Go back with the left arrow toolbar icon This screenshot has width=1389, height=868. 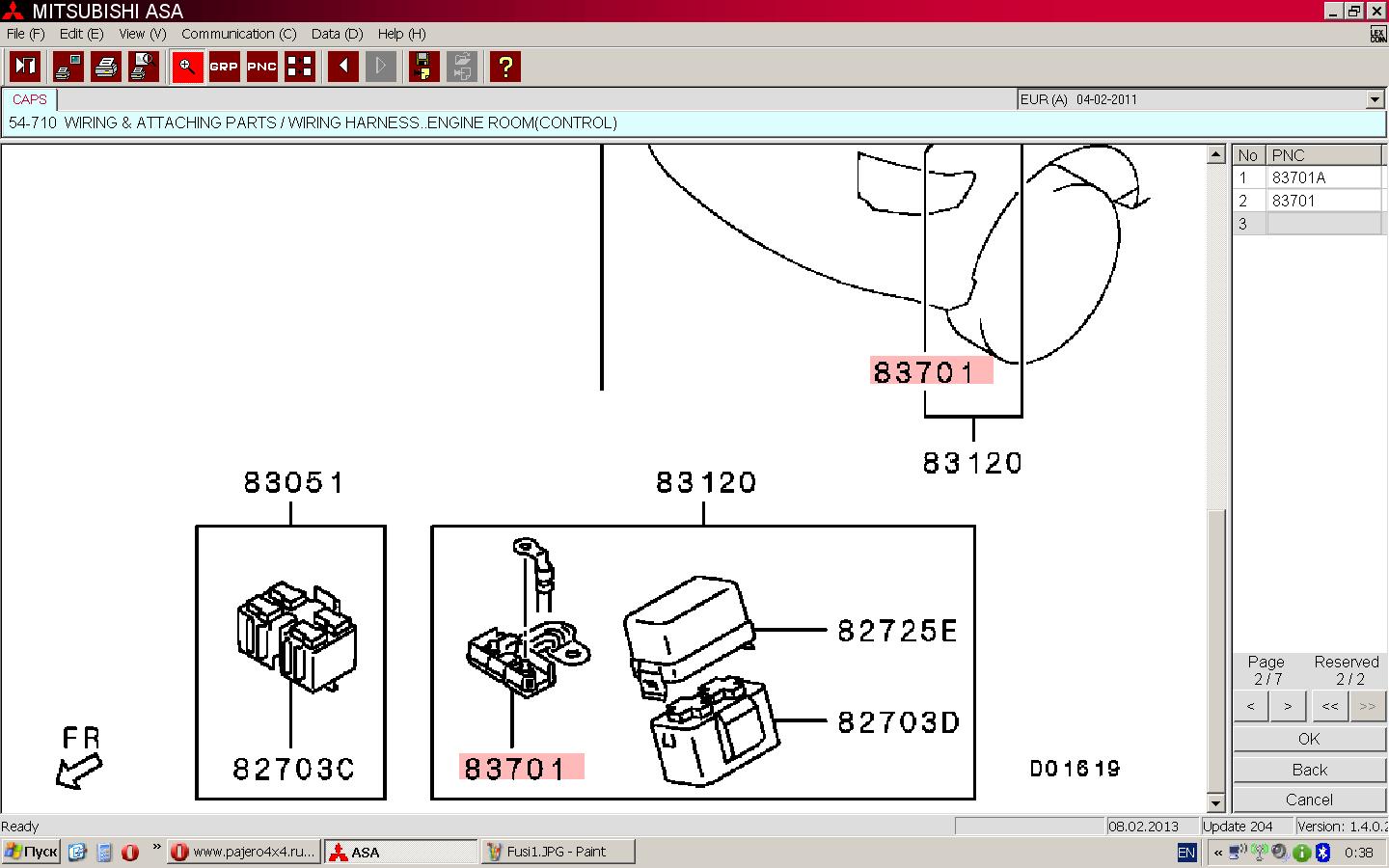tap(343, 67)
